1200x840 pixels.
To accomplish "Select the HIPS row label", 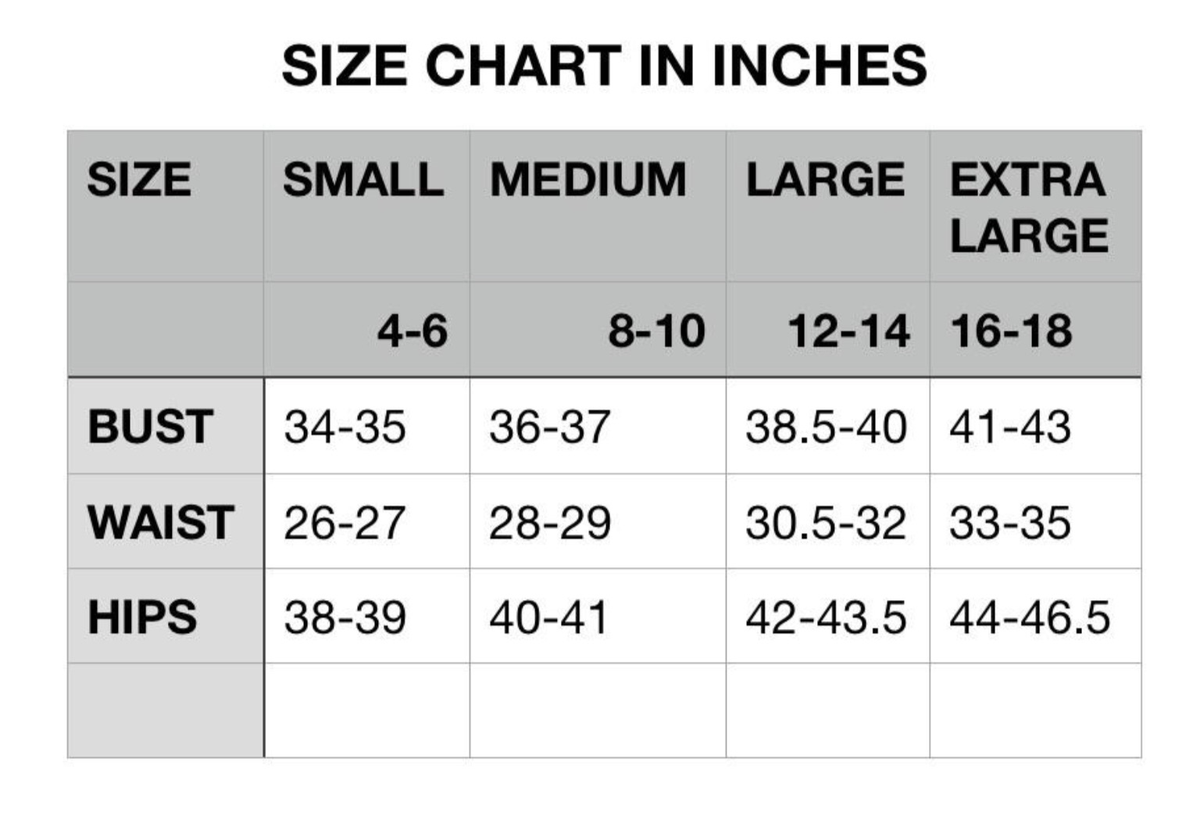I will (x=166, y=616).
